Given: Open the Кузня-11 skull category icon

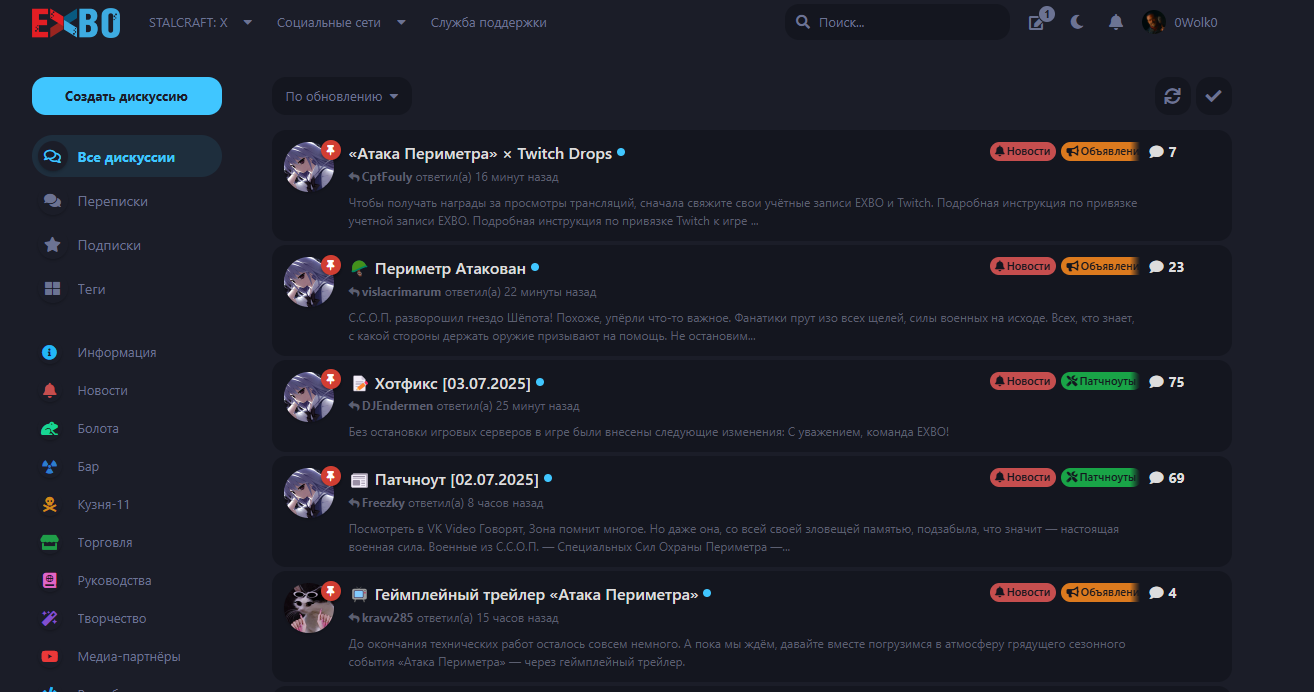Looking at the screenshot, I should (x=50, y=505).
